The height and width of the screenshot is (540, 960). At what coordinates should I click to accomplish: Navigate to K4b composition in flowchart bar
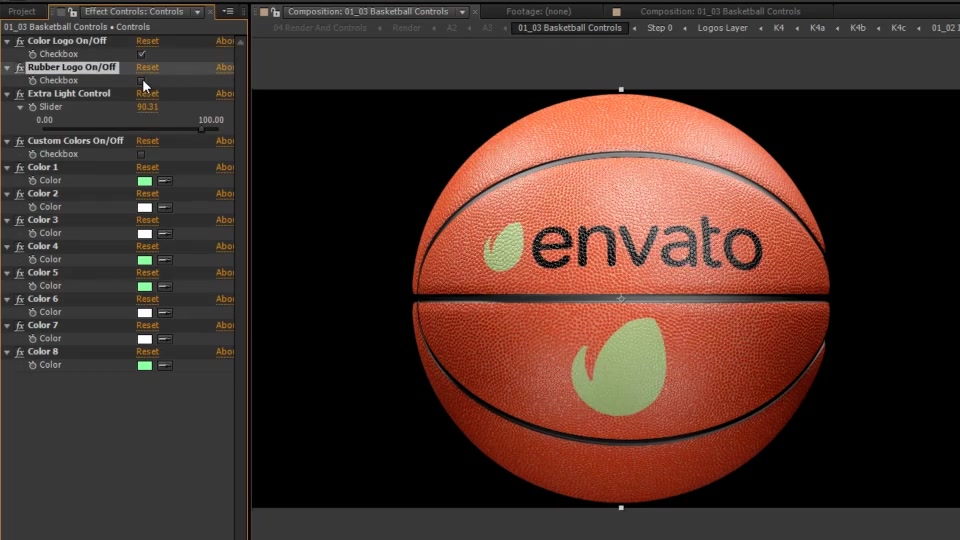(858, 28)
